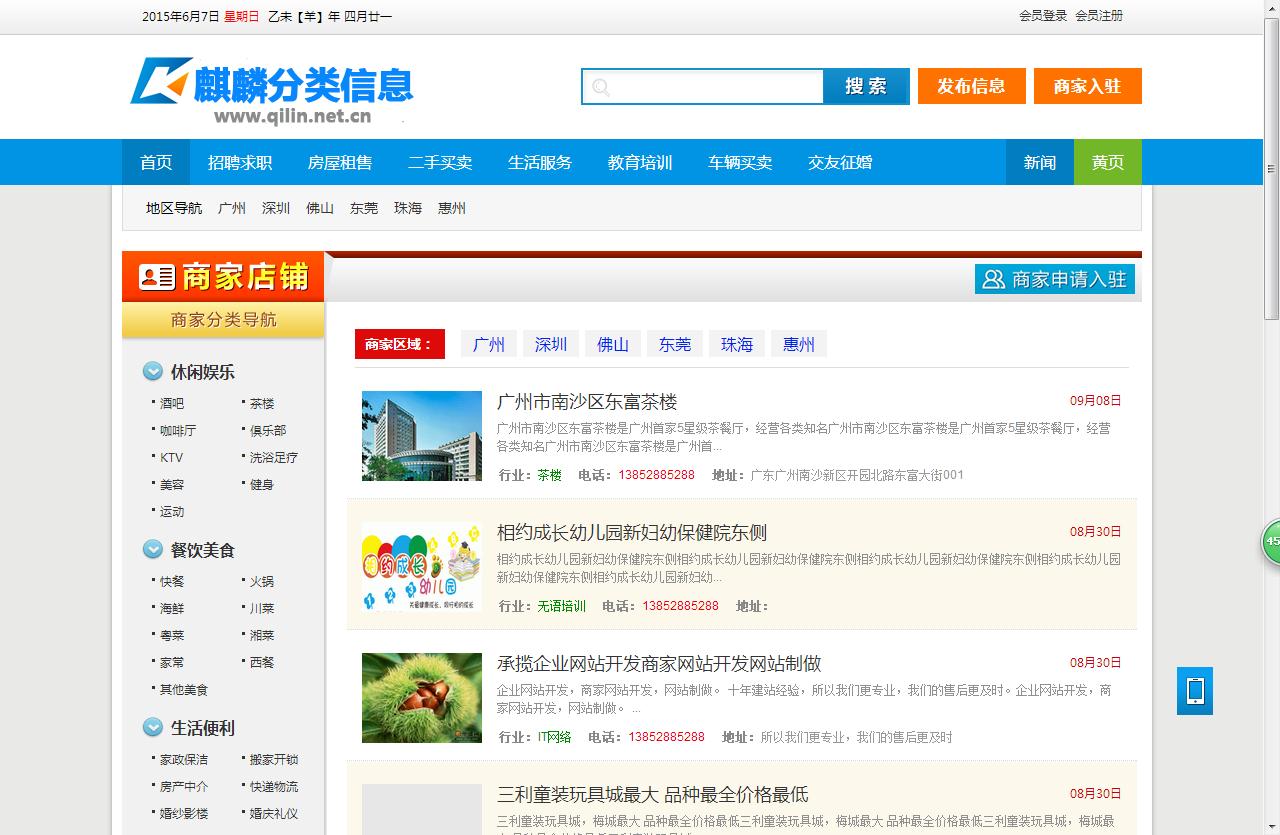Click the merchant card icon beside 商家店铺
The image size is (1280, 835).
coord(157,277)
